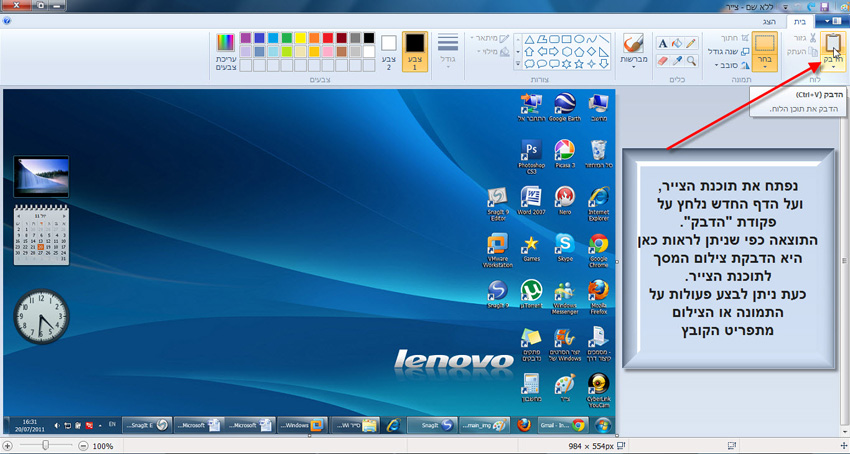850x454 pixels.
Task: Select the Eraser tool
Action: click(x=663, y=60)
